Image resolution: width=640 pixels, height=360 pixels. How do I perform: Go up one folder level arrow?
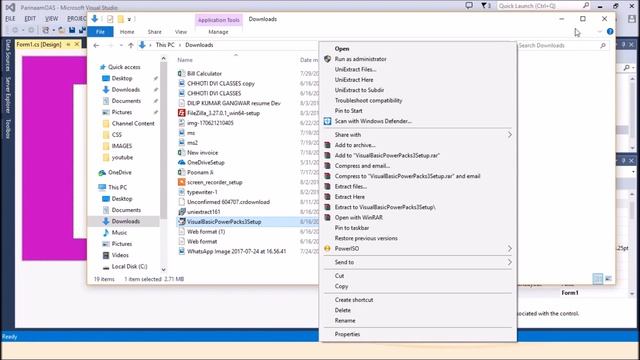pyautogui.click(x=131, y=45)
